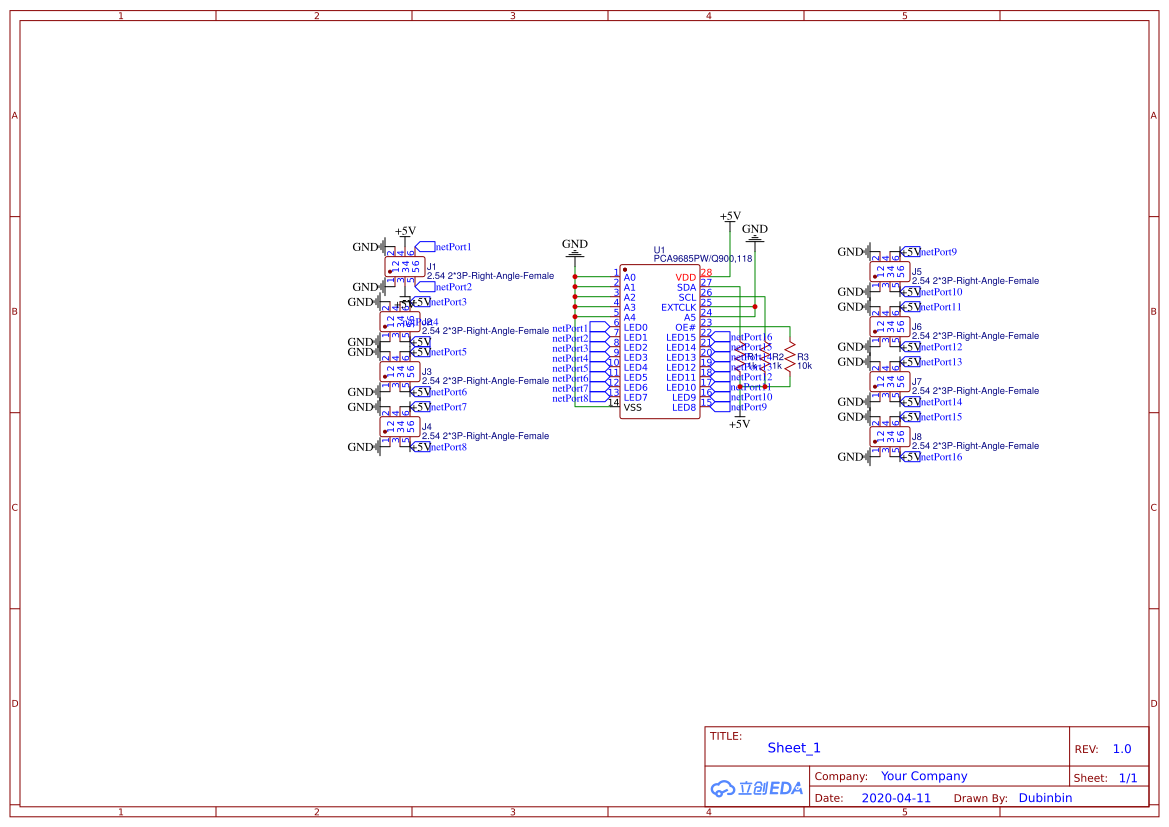Click the LED15 pin label

coord(681,338)
